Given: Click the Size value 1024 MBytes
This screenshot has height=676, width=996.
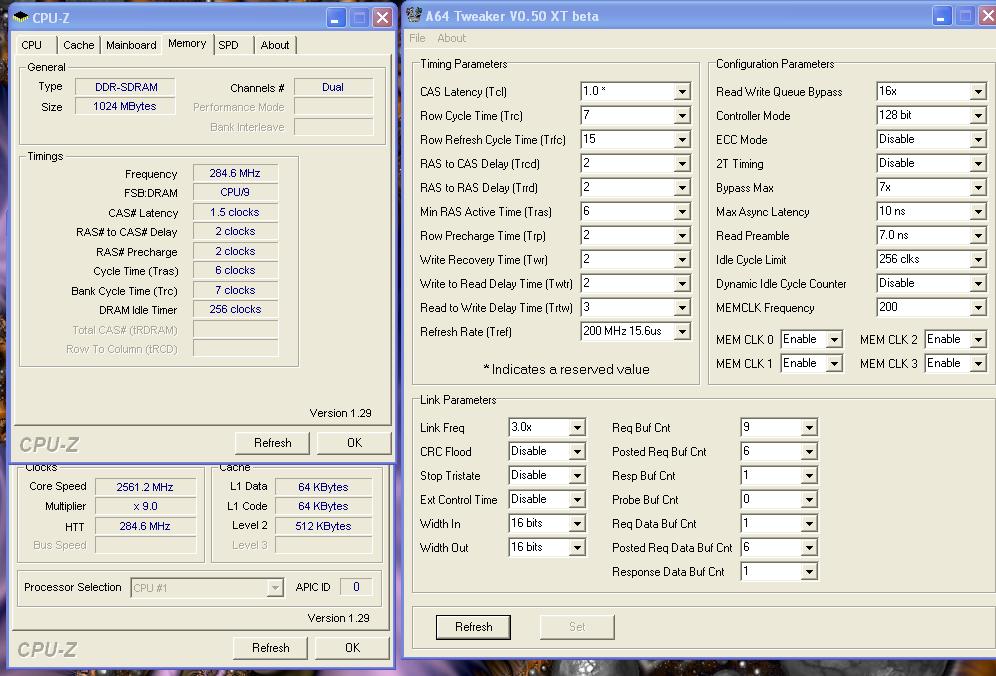Looking at the screenshot, I should click(124, 106).
